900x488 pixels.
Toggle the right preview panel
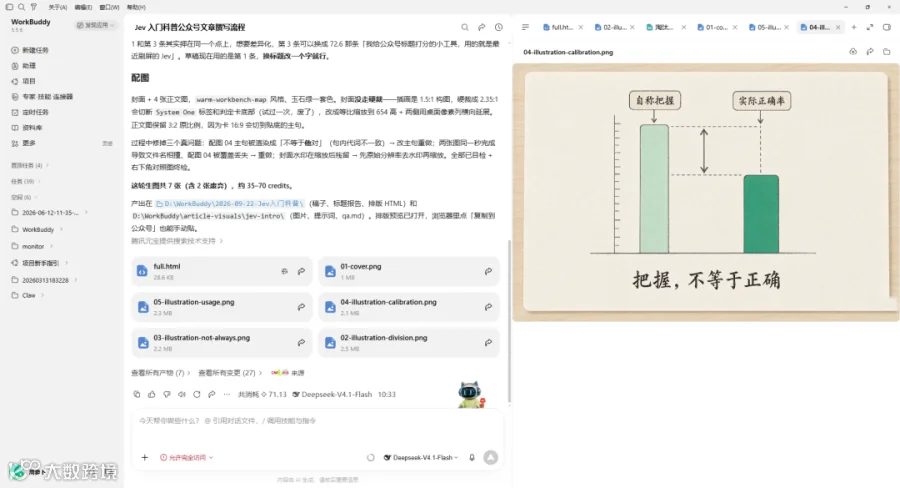point(887,27)
